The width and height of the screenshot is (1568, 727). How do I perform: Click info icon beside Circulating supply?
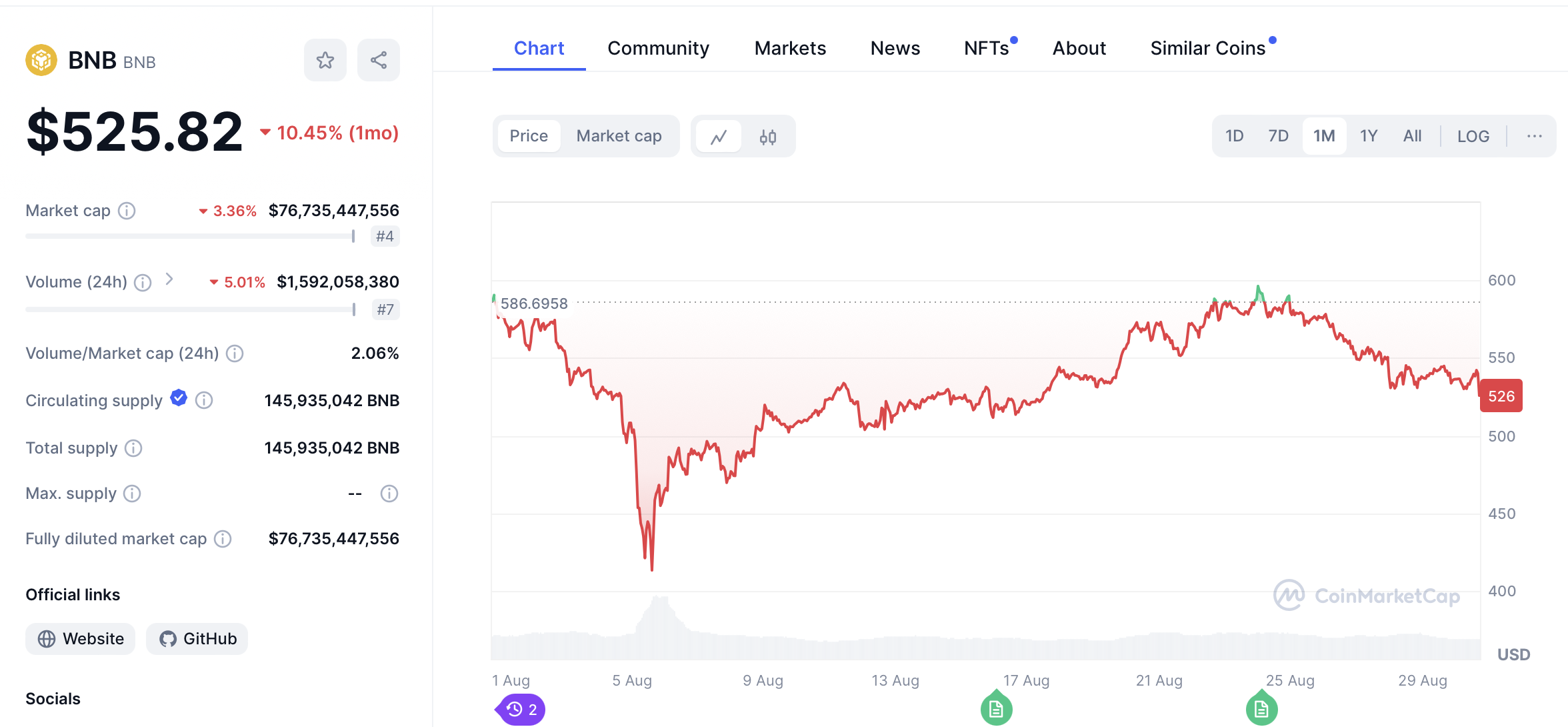pos(204,400)
